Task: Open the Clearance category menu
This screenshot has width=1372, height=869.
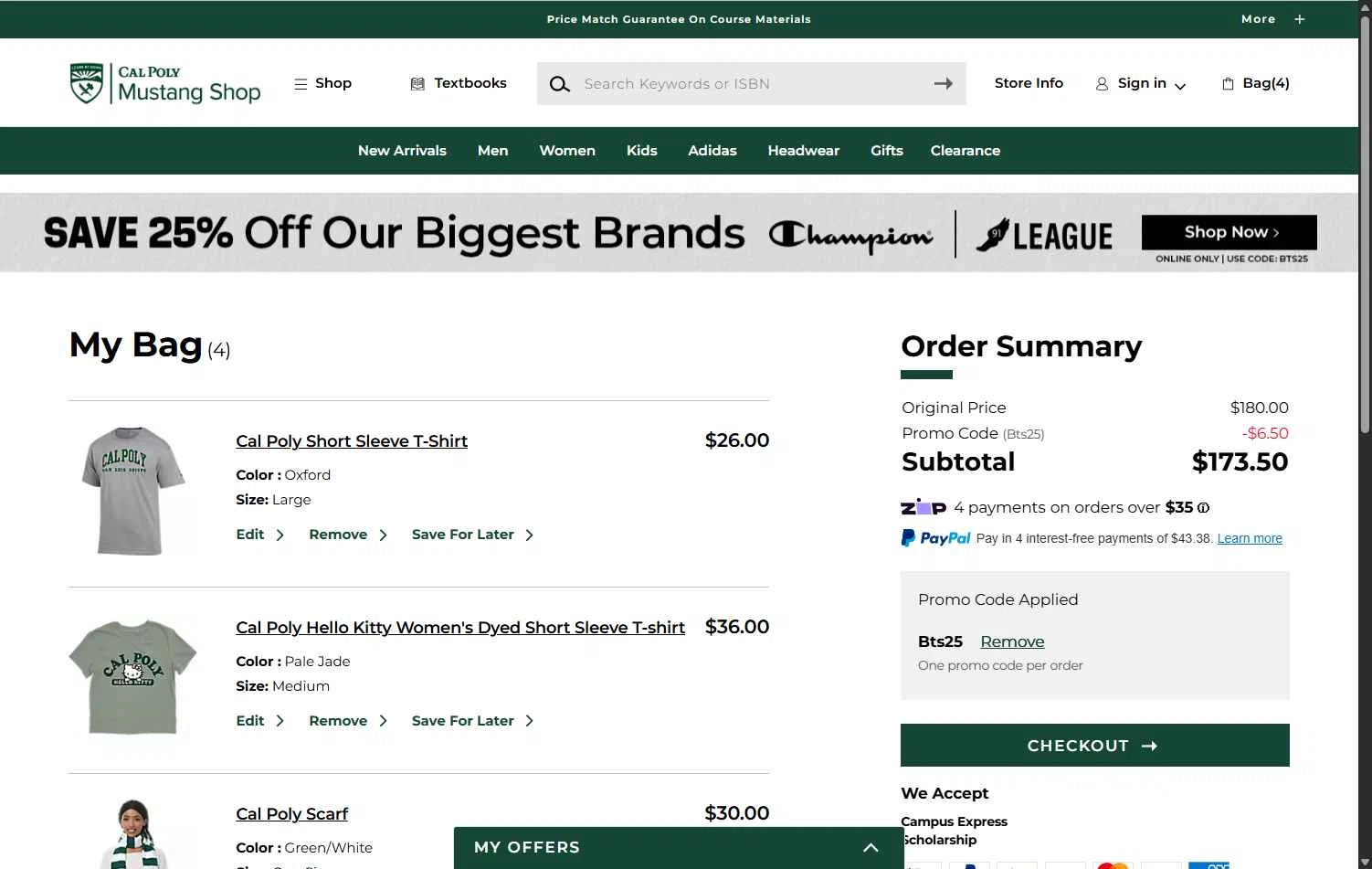Action: [x=966, y=151]
